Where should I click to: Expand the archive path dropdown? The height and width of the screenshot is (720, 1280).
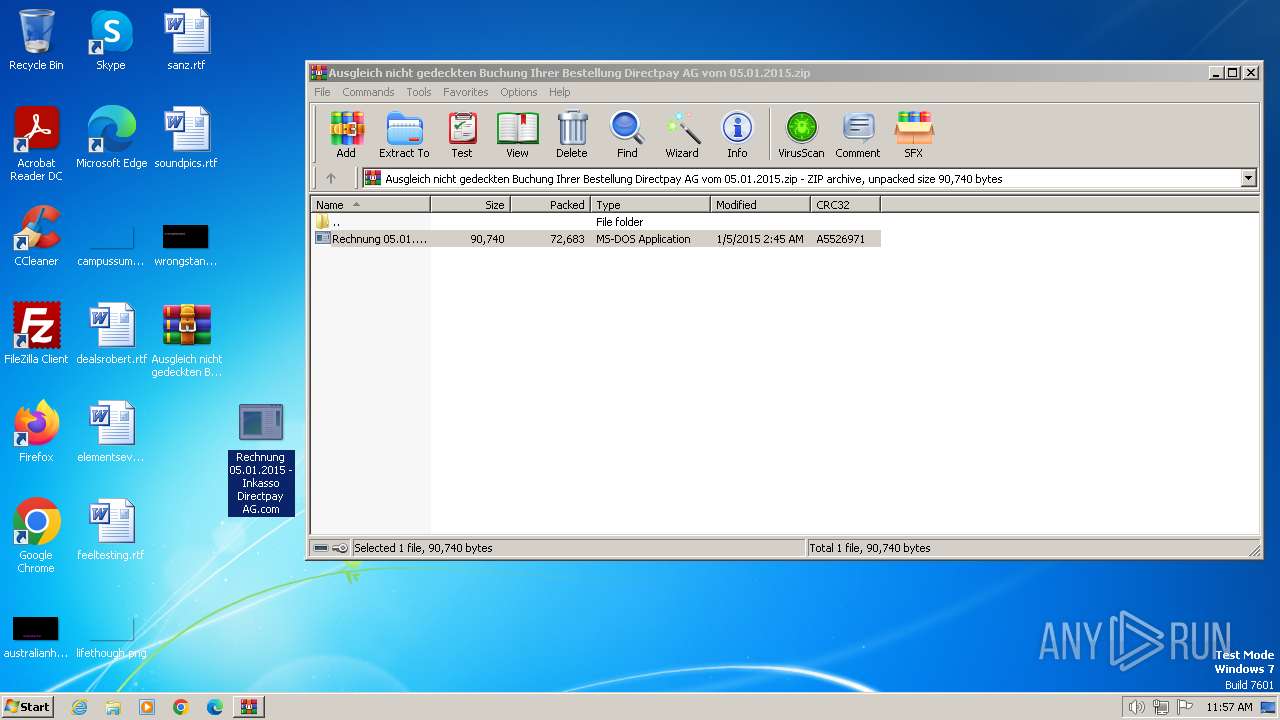click(x=1248, y=179)
